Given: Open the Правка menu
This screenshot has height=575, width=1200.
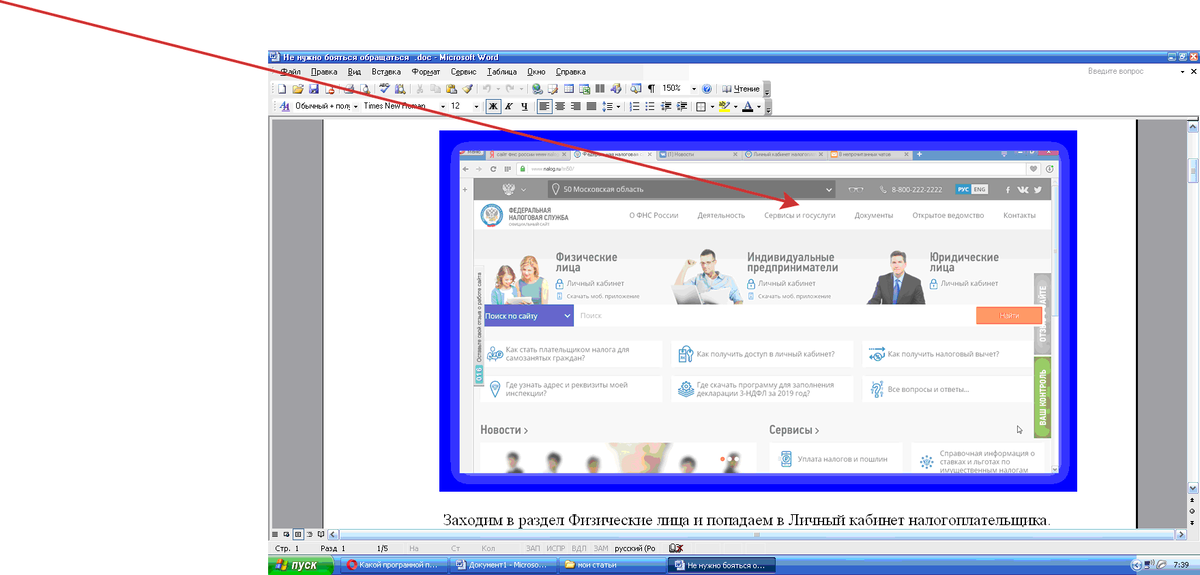Looking at the screenshot, I should point(324,72).
